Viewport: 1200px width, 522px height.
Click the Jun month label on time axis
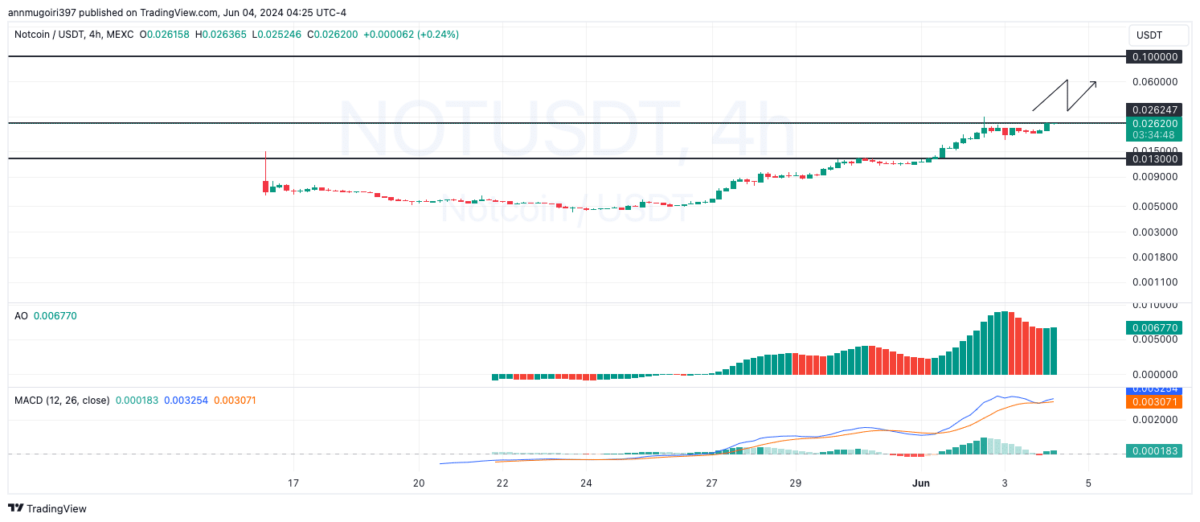coord(920,483)
